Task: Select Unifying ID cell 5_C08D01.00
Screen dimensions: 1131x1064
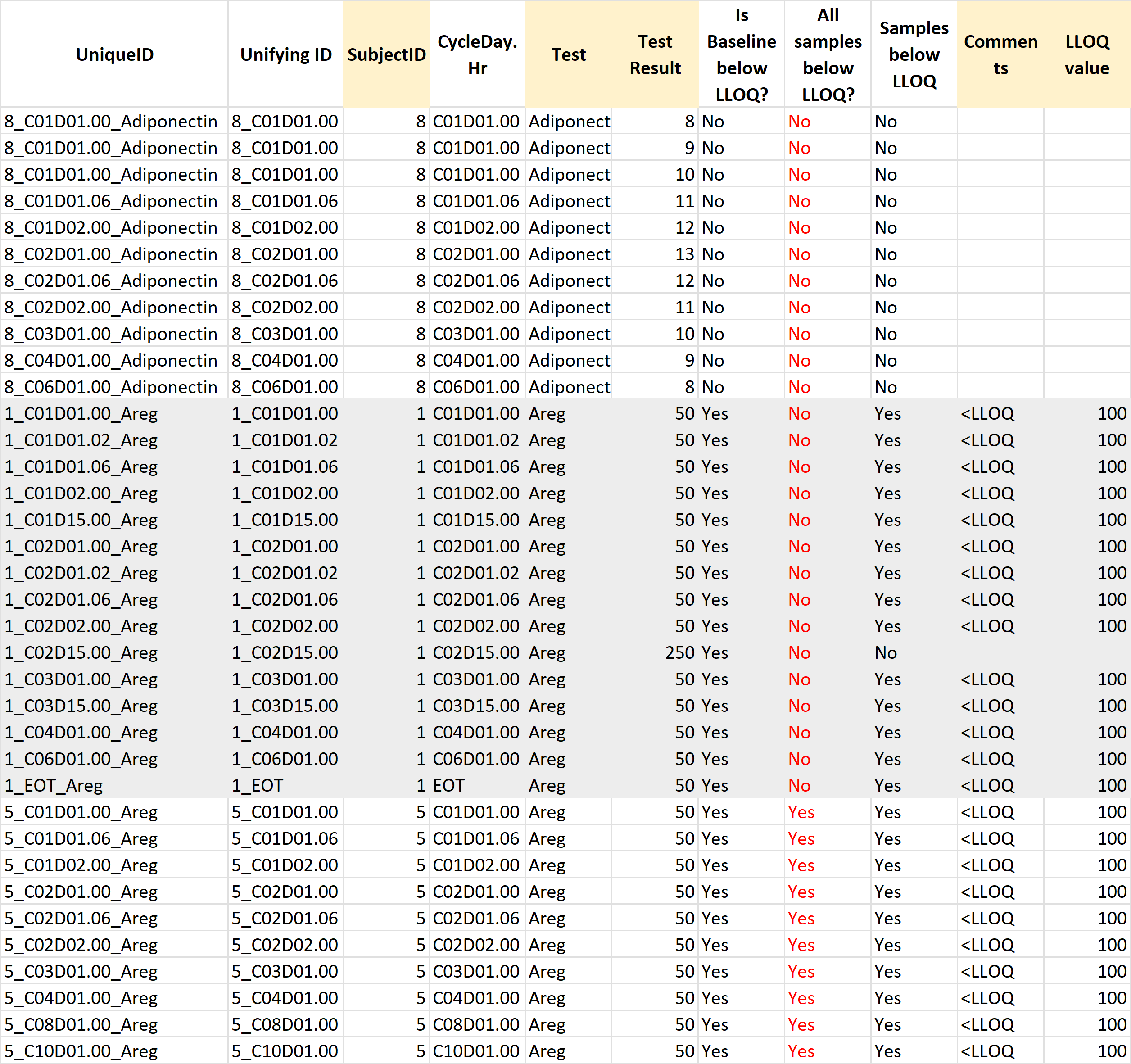Action: [x=285, y=1025]
